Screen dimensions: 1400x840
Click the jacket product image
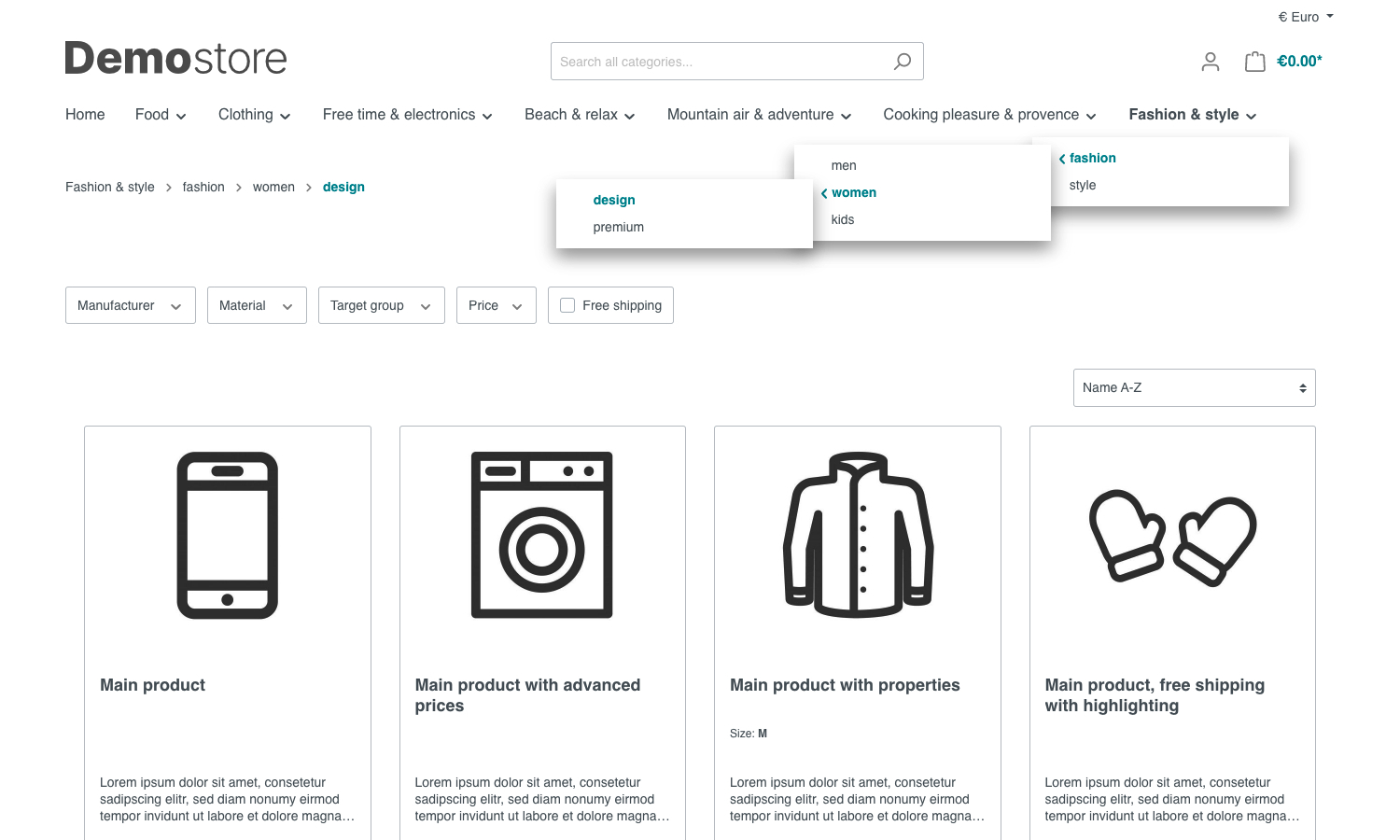(858, 535)
